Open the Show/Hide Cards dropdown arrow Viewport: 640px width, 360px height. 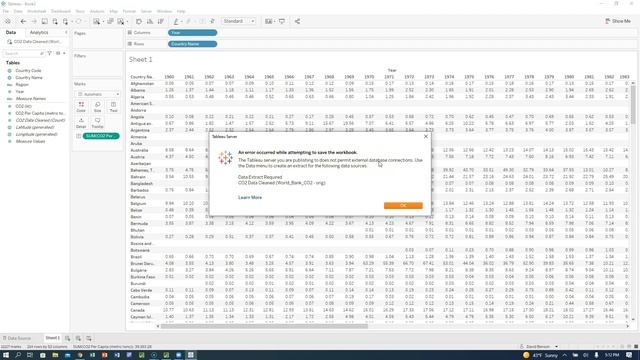click(274, 22)
